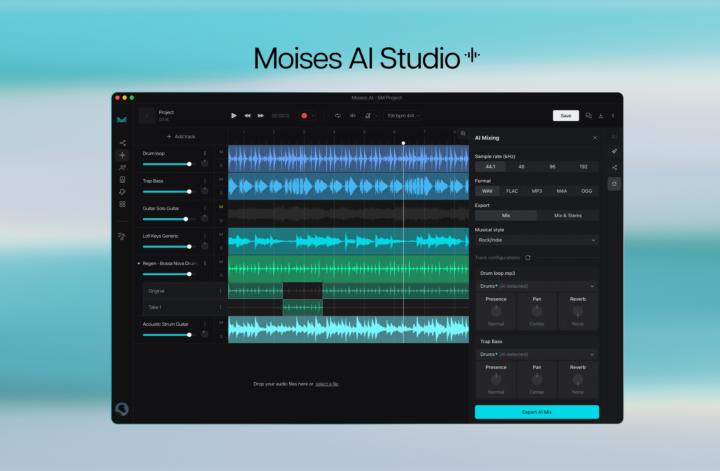Open the rocket icon in right sidebar
The height and width of the screenshot is (471, 720).
tap(614, 151)
